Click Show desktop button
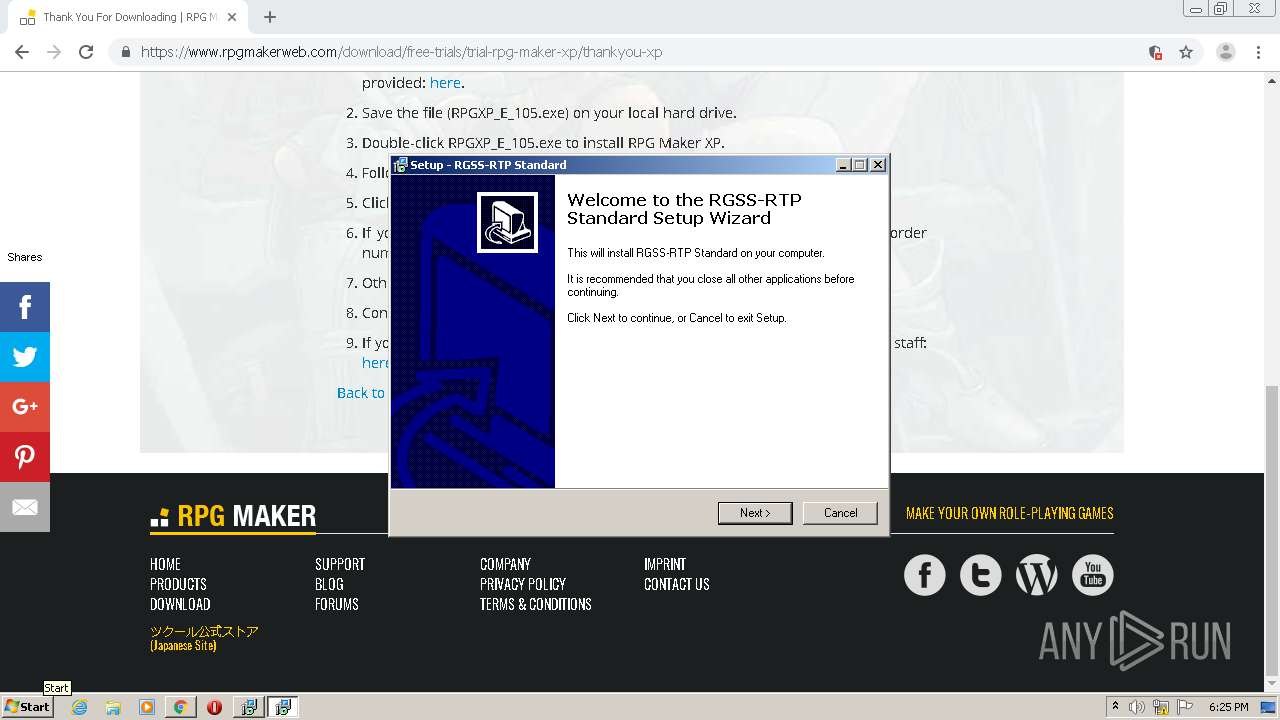This screenshot has width=1280, height=720. point(1268,707)
